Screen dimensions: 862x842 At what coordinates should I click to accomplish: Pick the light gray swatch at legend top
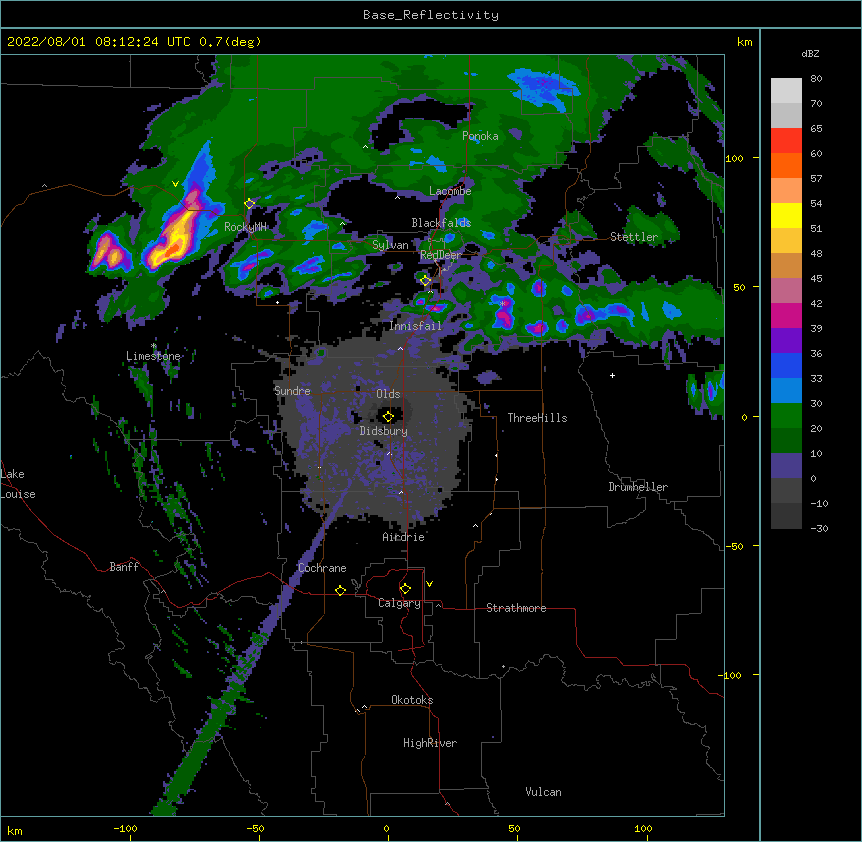786,91
